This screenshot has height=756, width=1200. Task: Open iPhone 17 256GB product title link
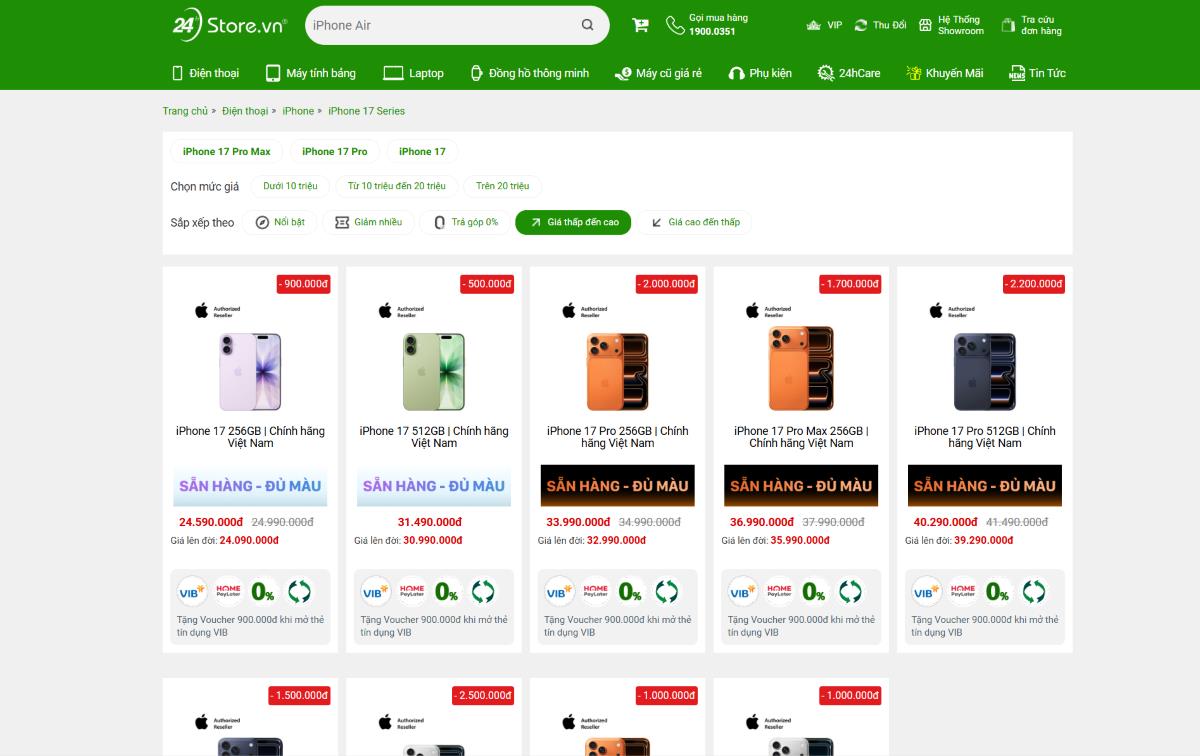[250, 436]
